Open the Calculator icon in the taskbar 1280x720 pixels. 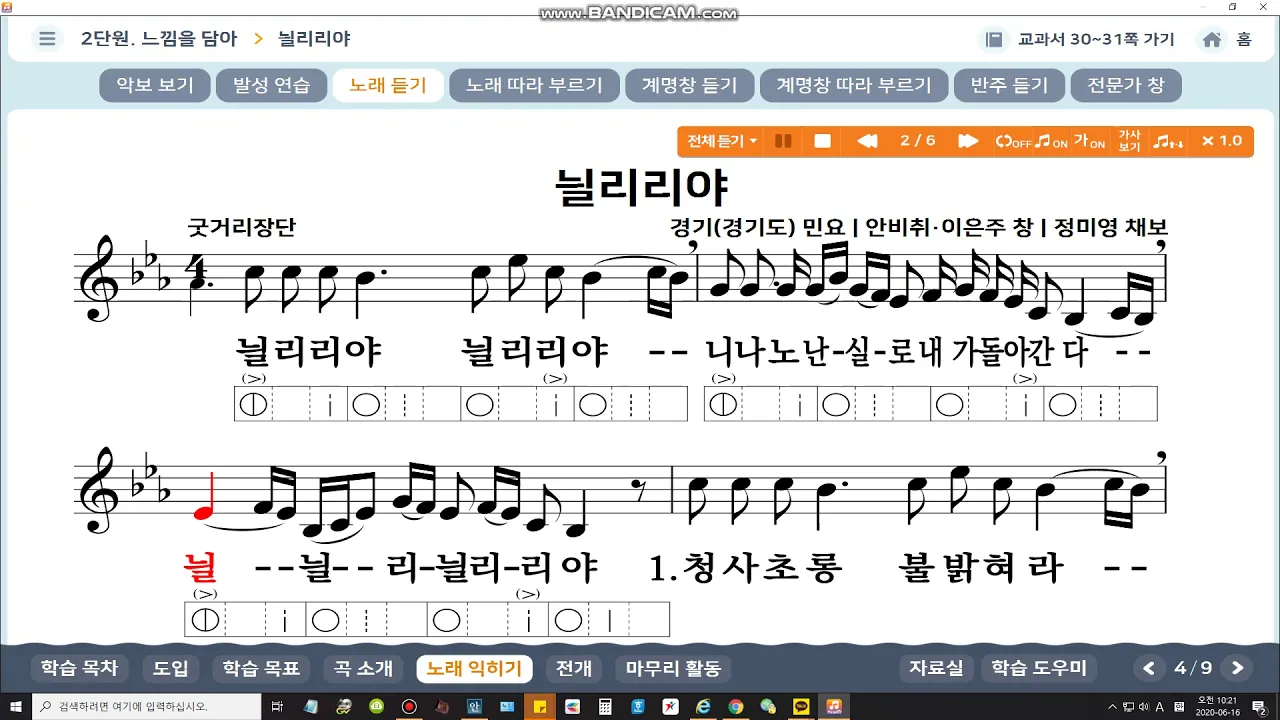[x=605, y=706]
